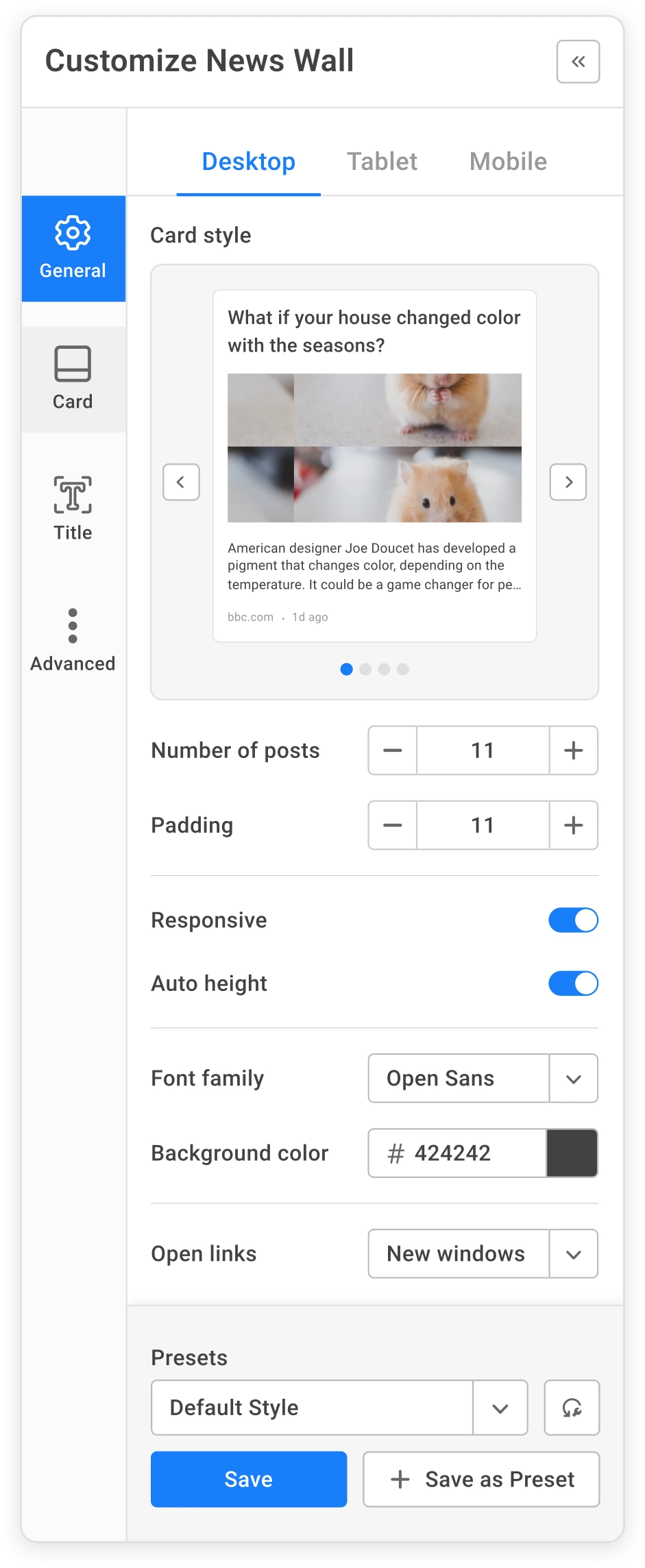Toggle Responsive setting on or off

point(572,920)
